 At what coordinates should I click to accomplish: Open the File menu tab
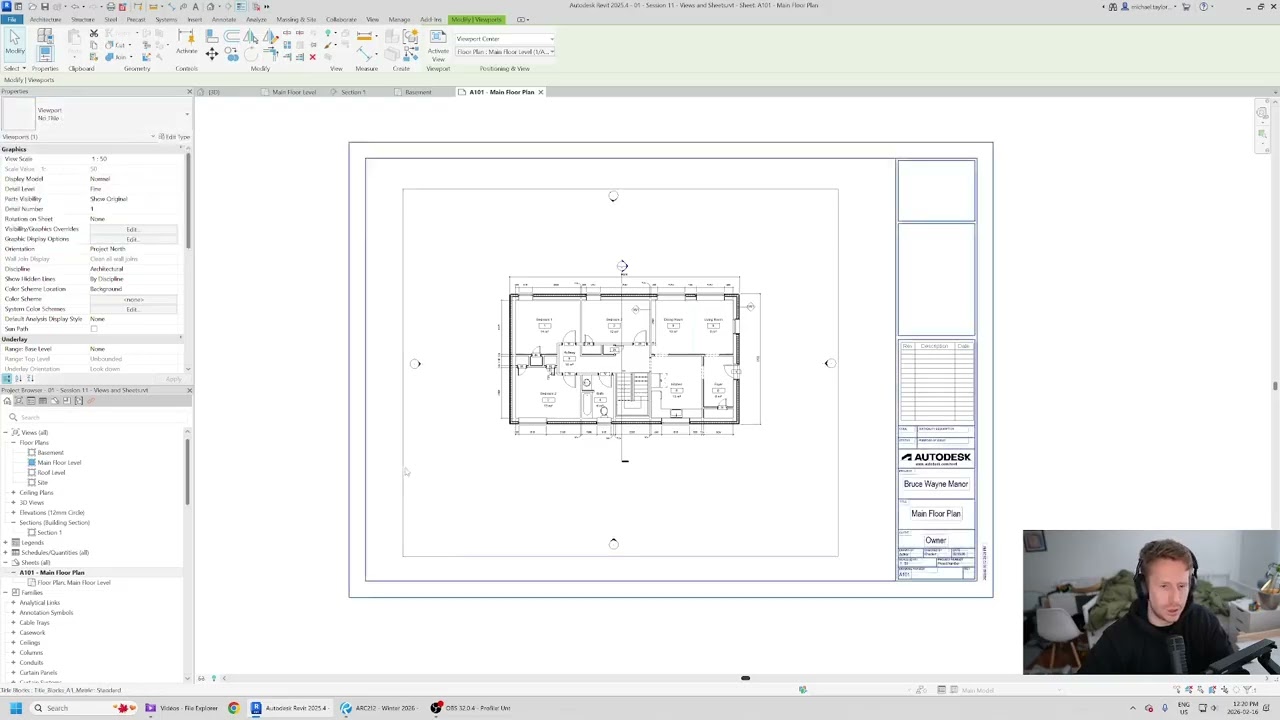pos(11,20)
